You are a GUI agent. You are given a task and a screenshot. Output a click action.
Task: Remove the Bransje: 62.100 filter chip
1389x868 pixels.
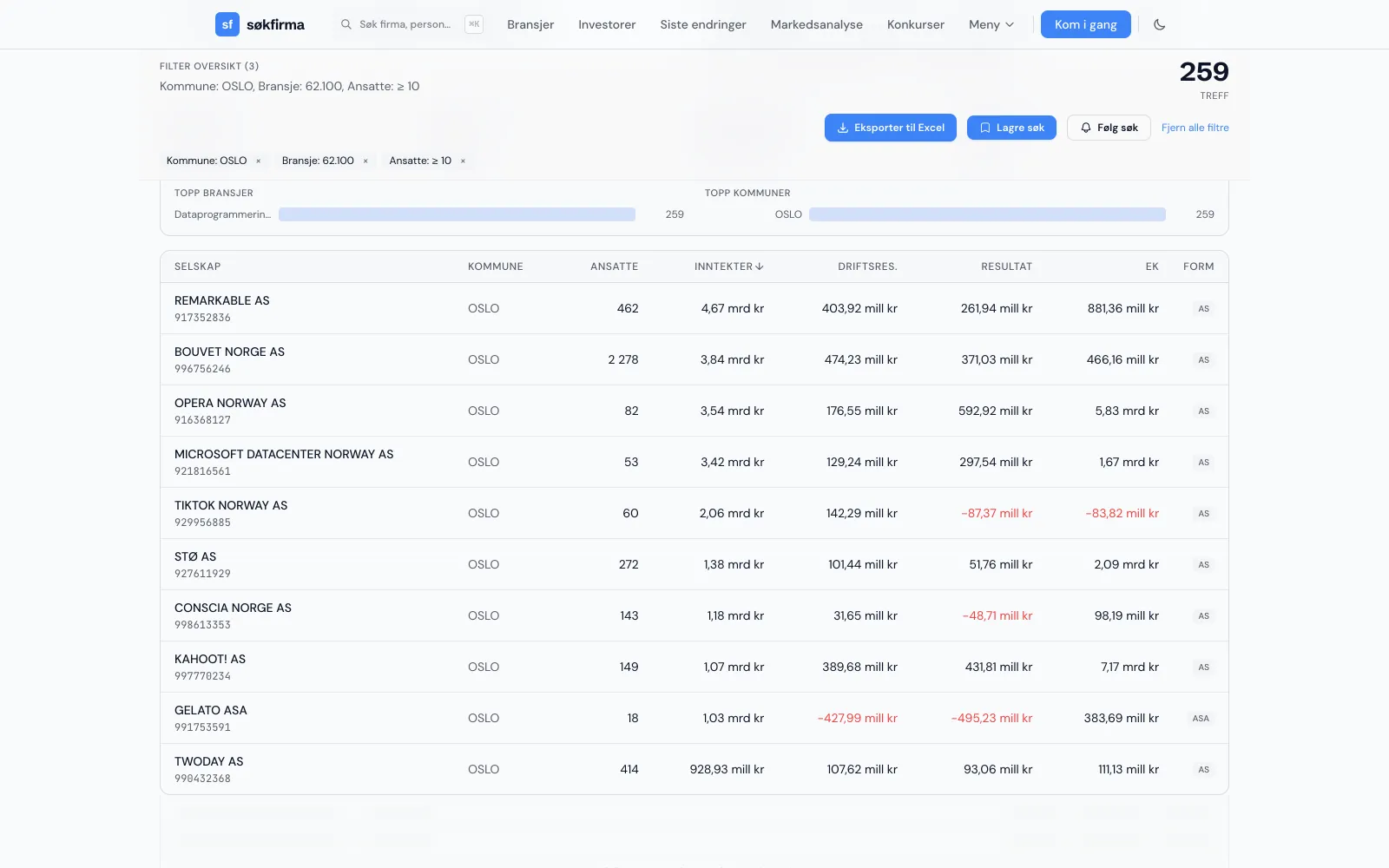pos(365,161)
